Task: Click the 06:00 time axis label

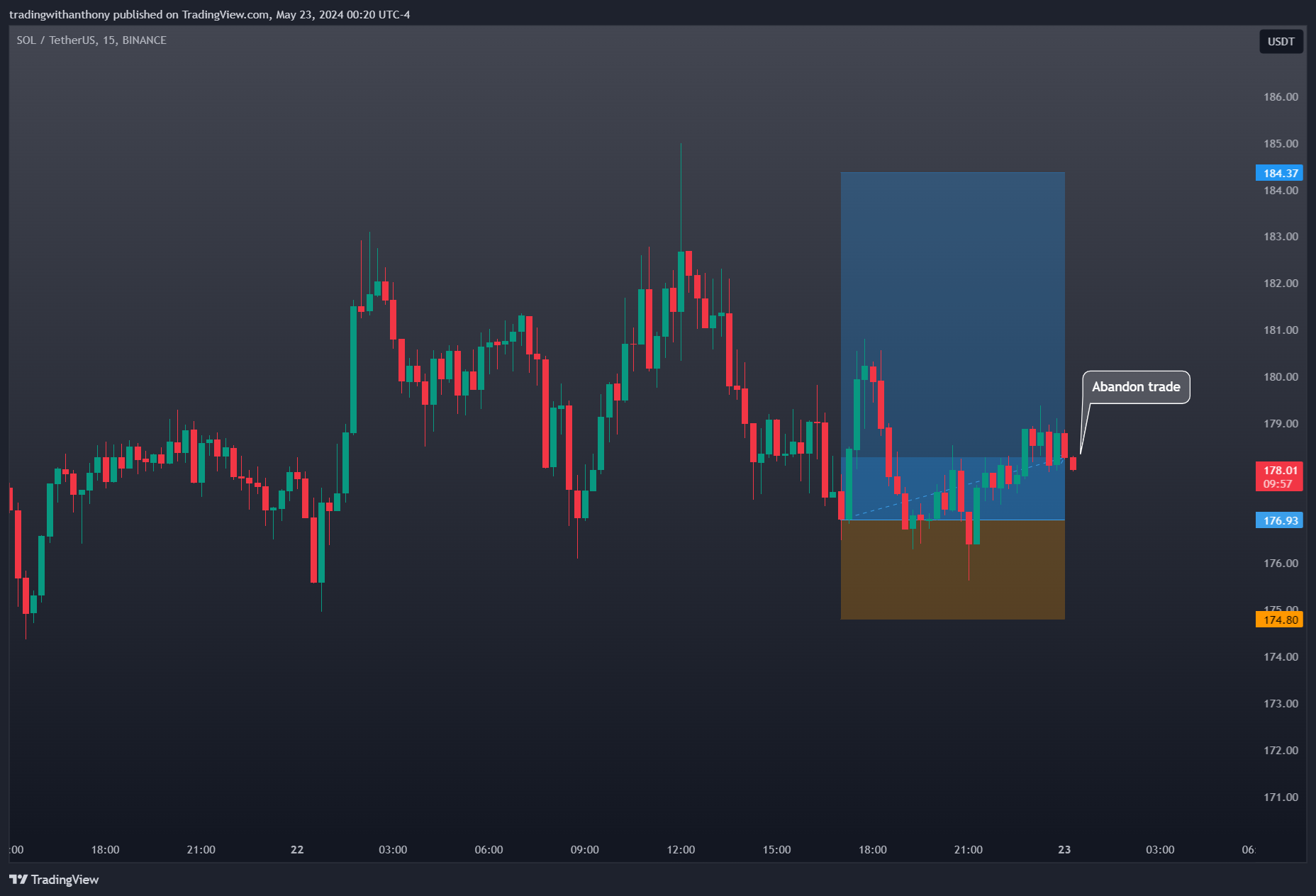Action: (x=489, y=849)
